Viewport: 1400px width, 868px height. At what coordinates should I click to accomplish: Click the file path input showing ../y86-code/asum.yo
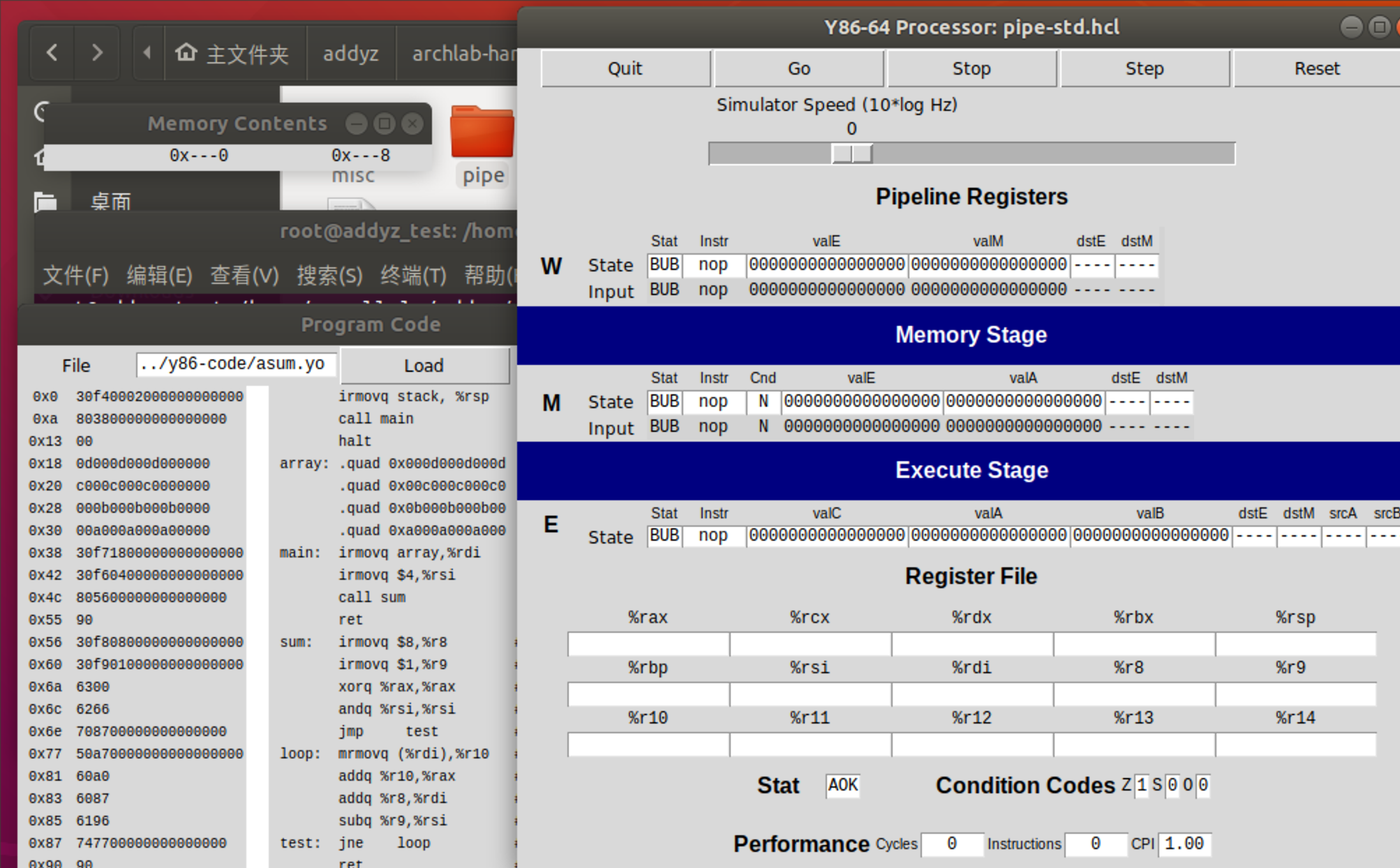235,364
